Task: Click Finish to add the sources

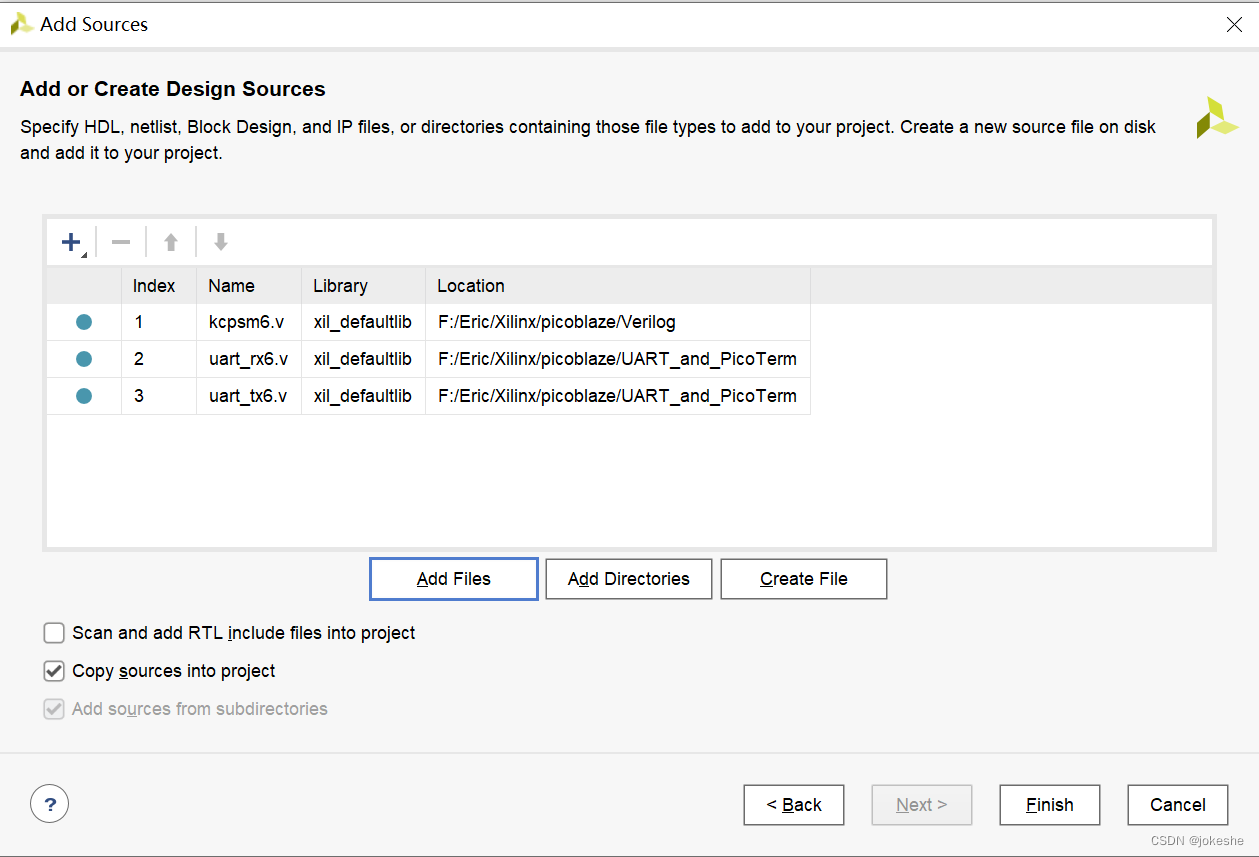Action: tap(1050, 805)
